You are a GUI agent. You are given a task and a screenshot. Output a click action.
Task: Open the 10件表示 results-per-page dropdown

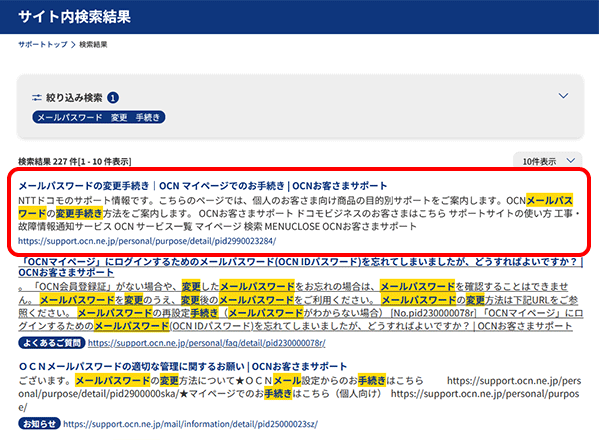(548, 161)
